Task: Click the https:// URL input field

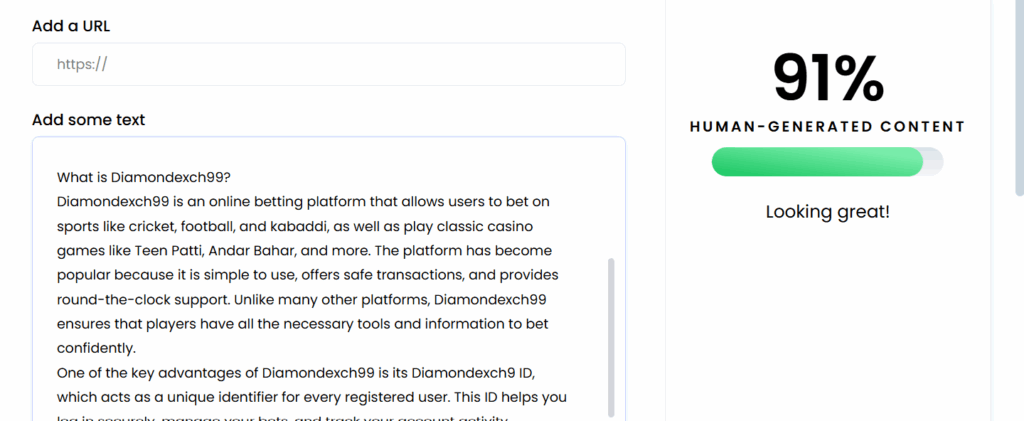Action: pos(328,64)
